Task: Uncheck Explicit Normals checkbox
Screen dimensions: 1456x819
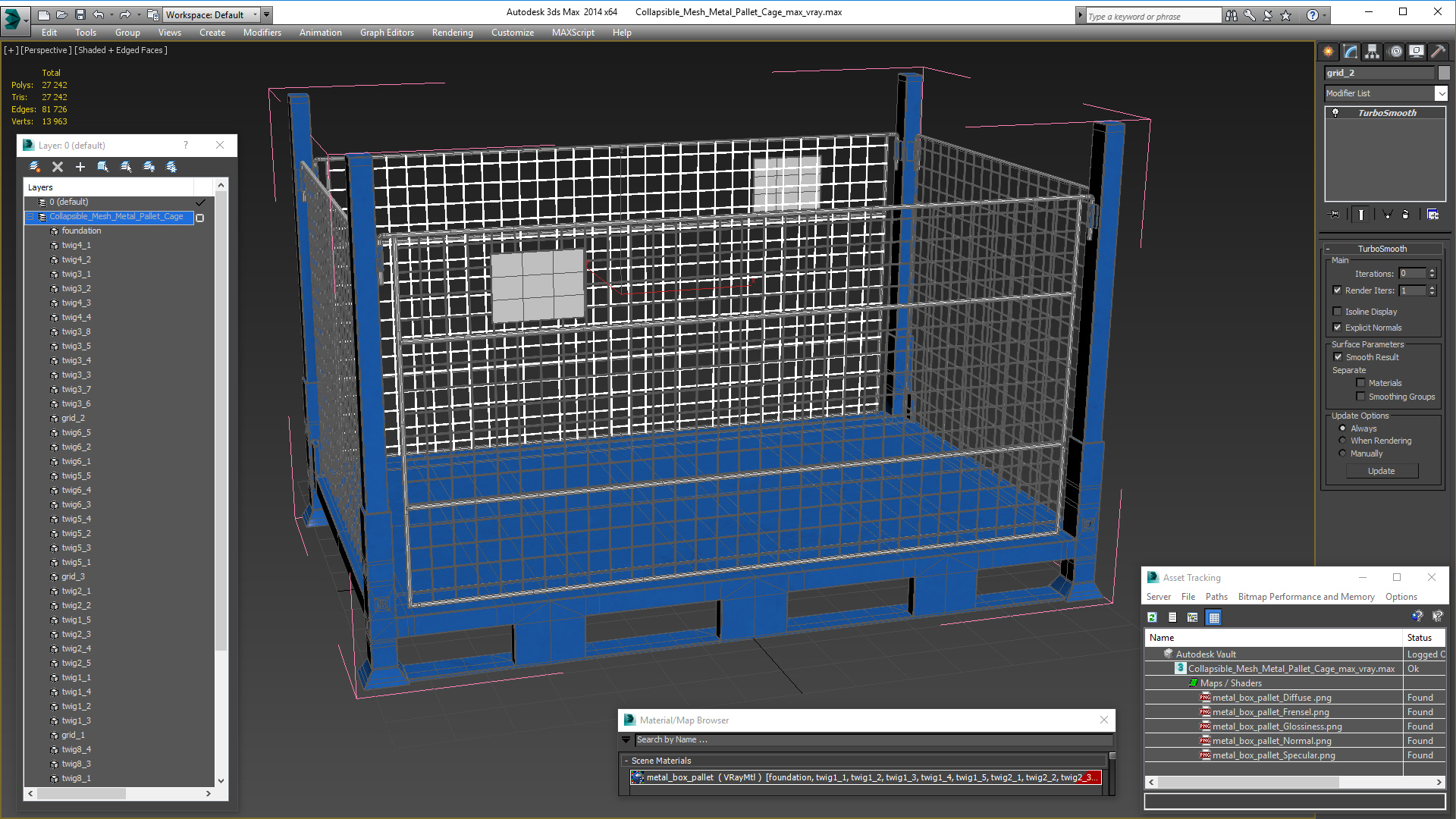Action: pos(1338,328)
